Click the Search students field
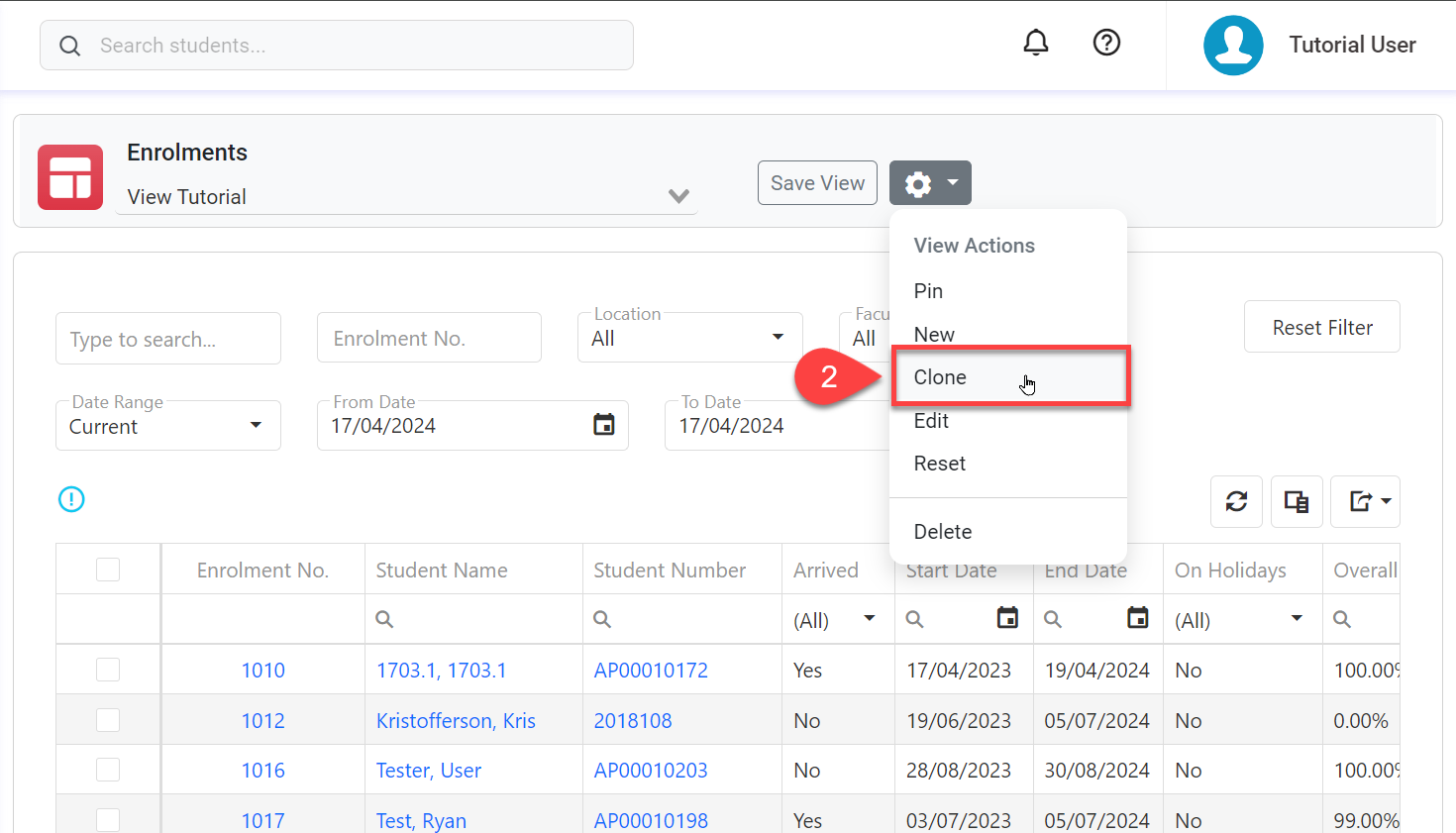 pos(337,46)
